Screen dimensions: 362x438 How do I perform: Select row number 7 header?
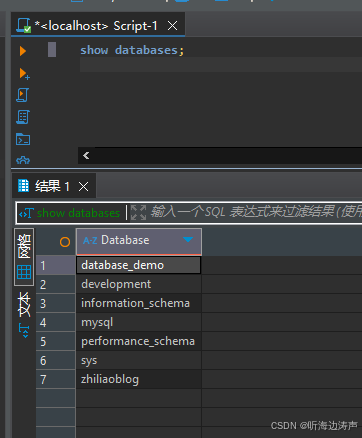56,379
